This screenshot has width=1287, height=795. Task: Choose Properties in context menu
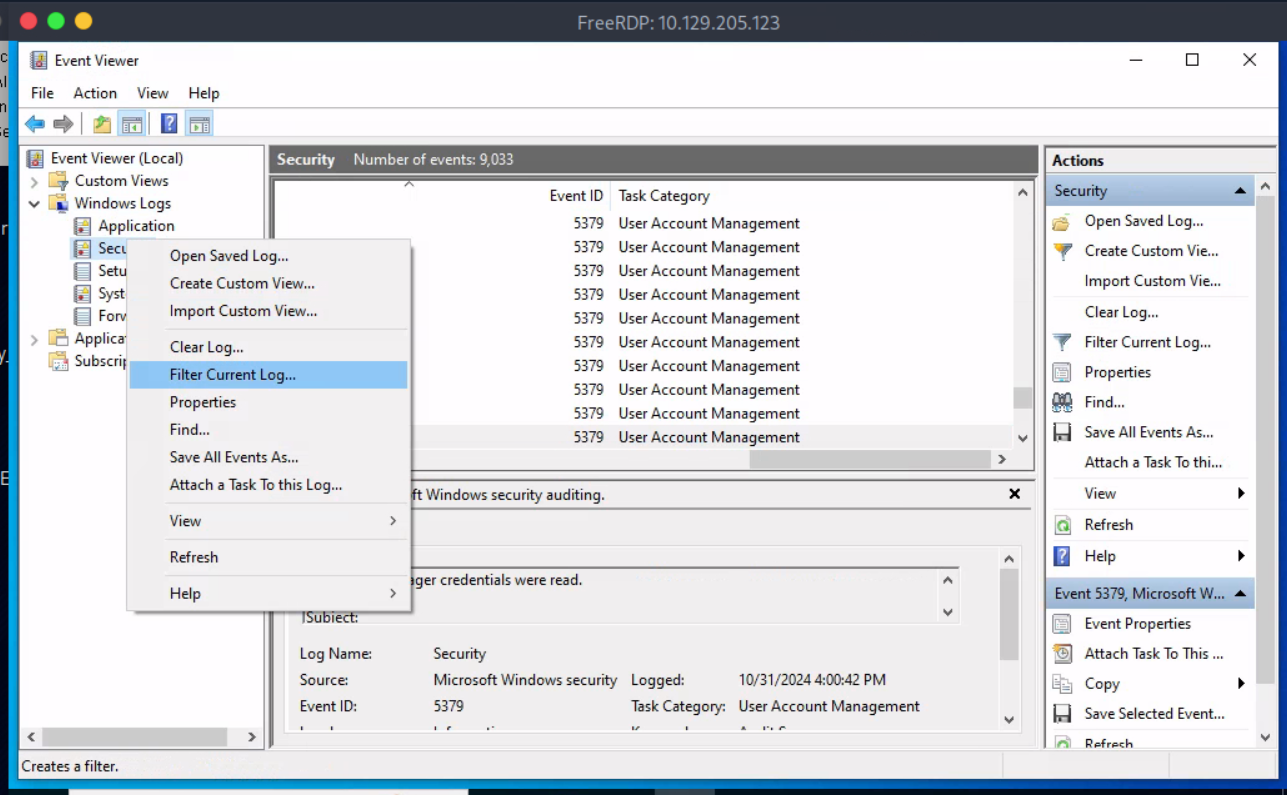(x=268, y=402)
